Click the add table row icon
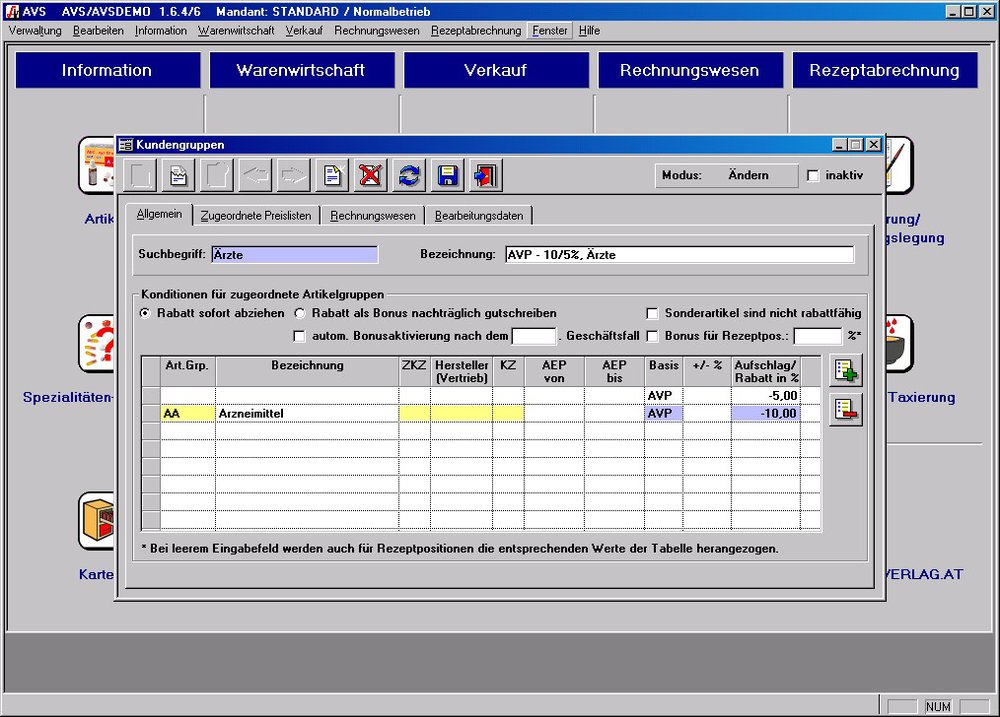The image size is (1000, 717). pyautogui.click(x=846, y=371)
